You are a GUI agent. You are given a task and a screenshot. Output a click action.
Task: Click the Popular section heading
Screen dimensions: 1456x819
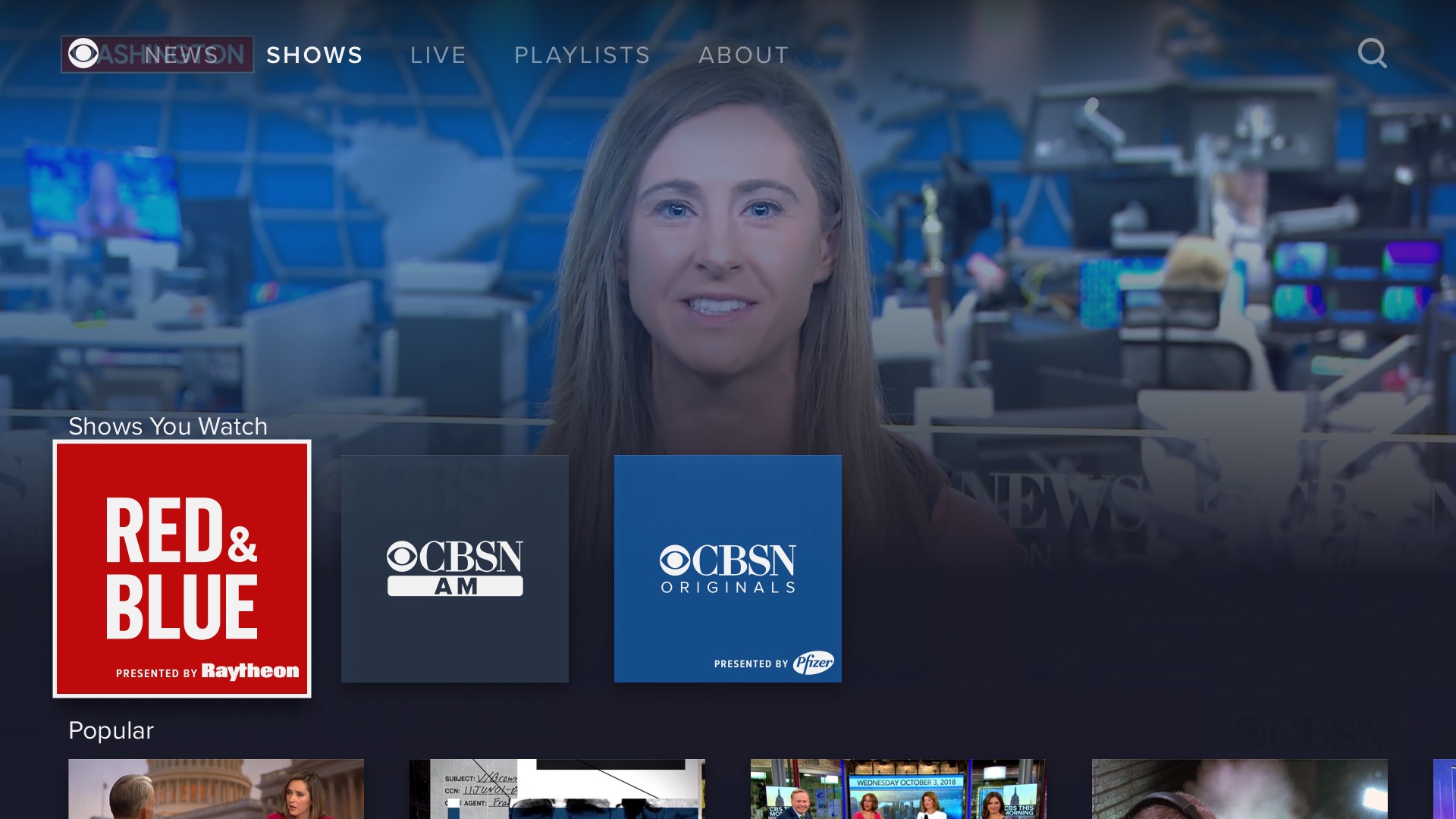111,730
